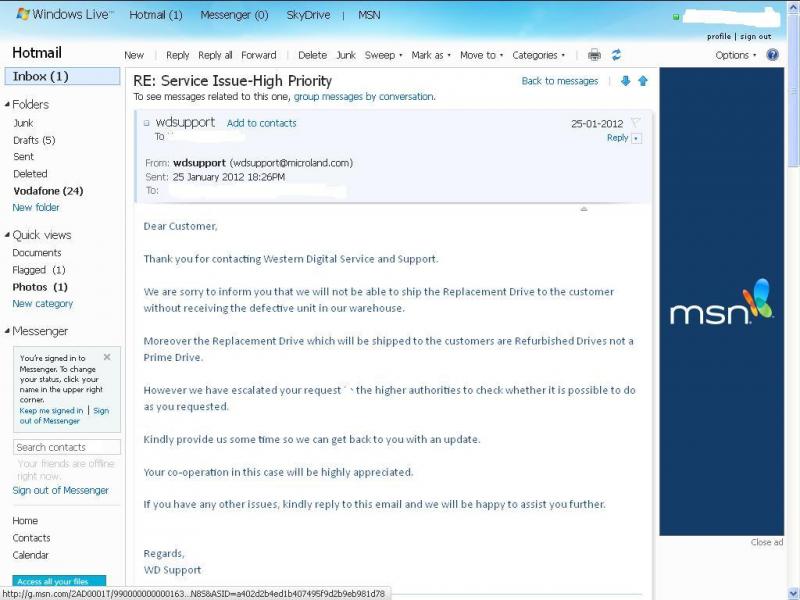Collapse the Quick views section
The height and width of the screenshot is (600, 800).
(7, 235)
